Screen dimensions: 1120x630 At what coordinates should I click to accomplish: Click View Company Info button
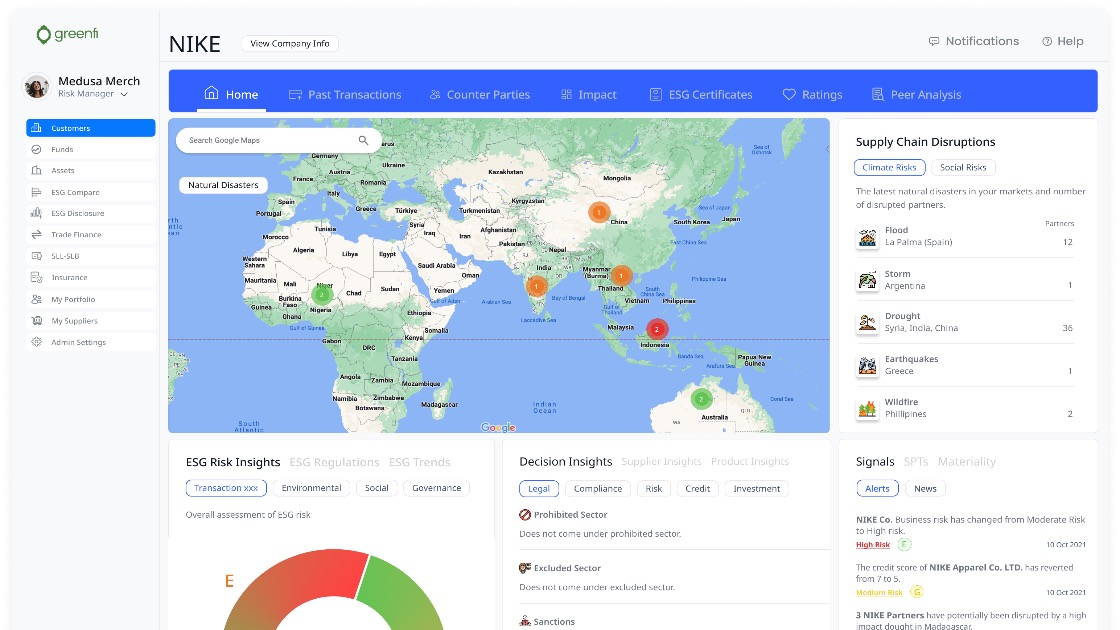point(289,44)
